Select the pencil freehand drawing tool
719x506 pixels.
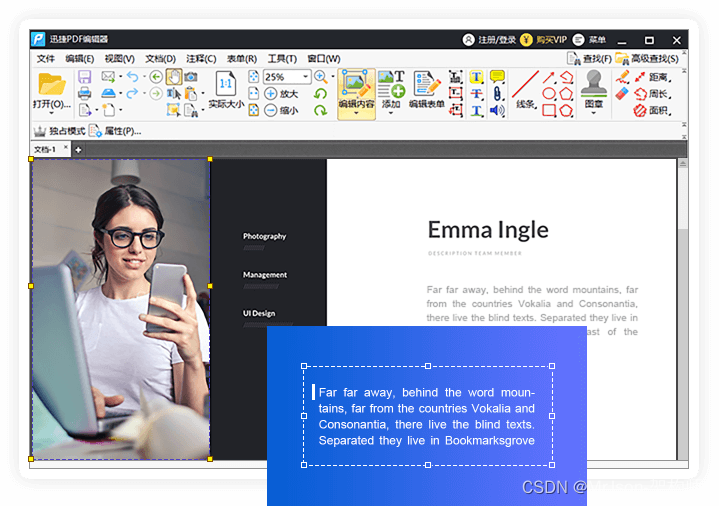[622, 77]
